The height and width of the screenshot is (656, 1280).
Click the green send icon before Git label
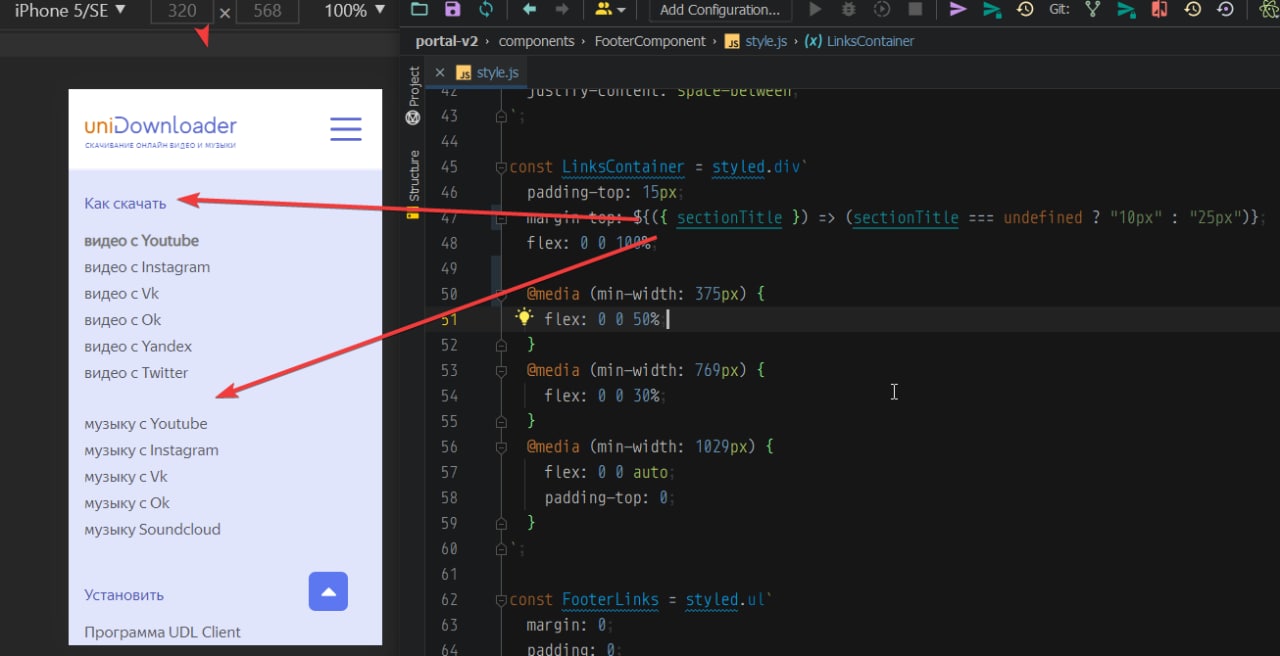(992, 10)
